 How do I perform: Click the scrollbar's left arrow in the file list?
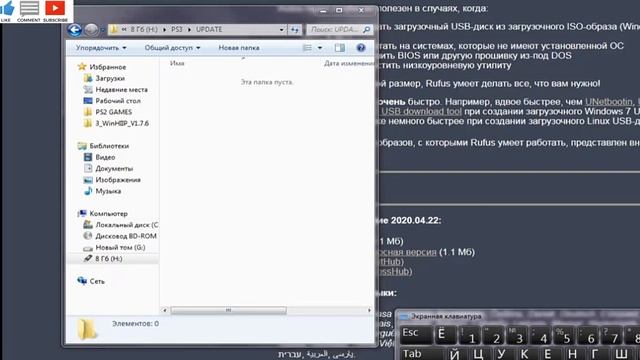pos(165,310)
